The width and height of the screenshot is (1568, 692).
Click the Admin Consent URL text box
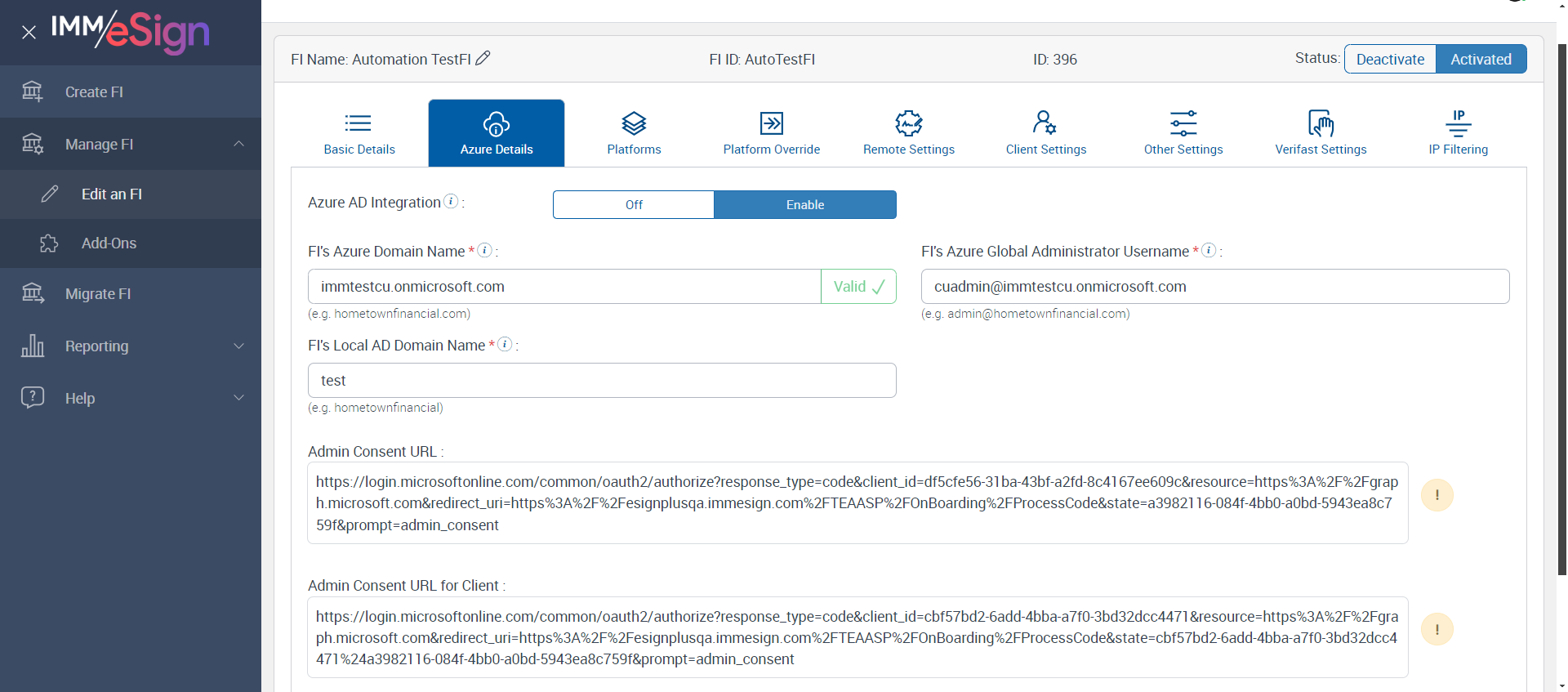[857, 503]
